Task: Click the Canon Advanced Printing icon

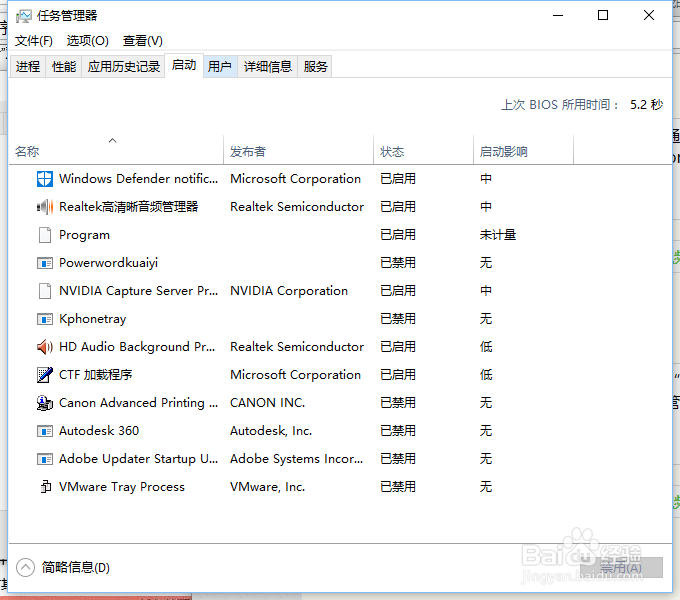Action: click(45, 403)
